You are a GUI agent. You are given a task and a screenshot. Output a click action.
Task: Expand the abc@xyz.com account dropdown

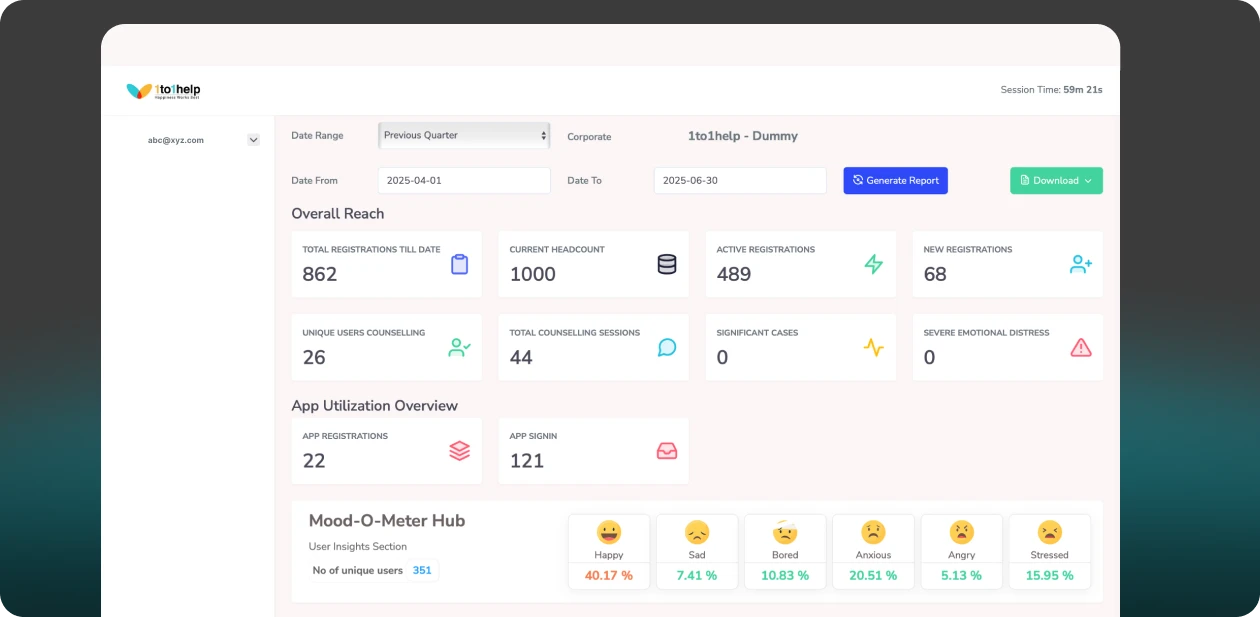pyautogui.click(x=252, y=139)
